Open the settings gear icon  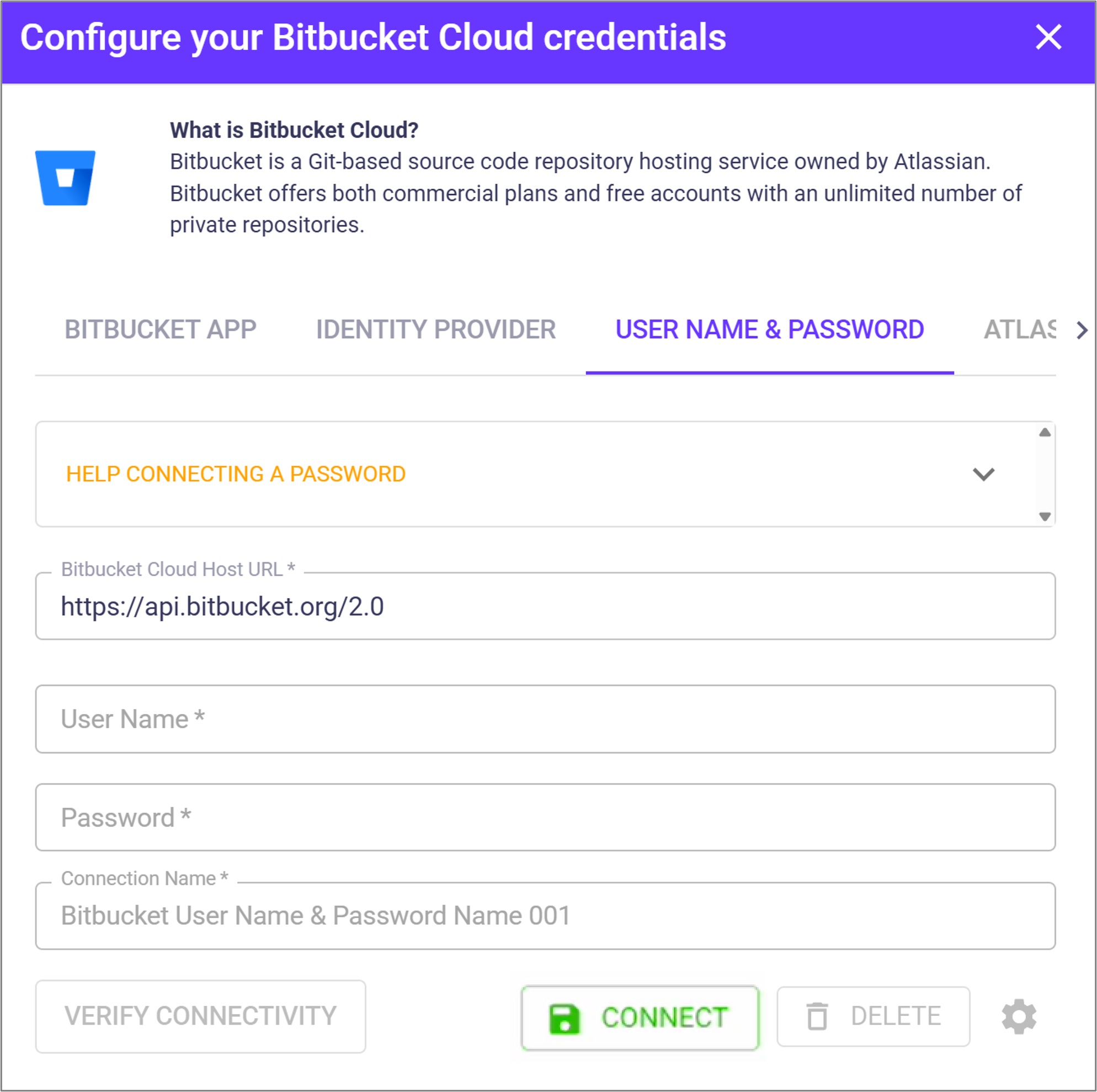coord(1019,1016)
